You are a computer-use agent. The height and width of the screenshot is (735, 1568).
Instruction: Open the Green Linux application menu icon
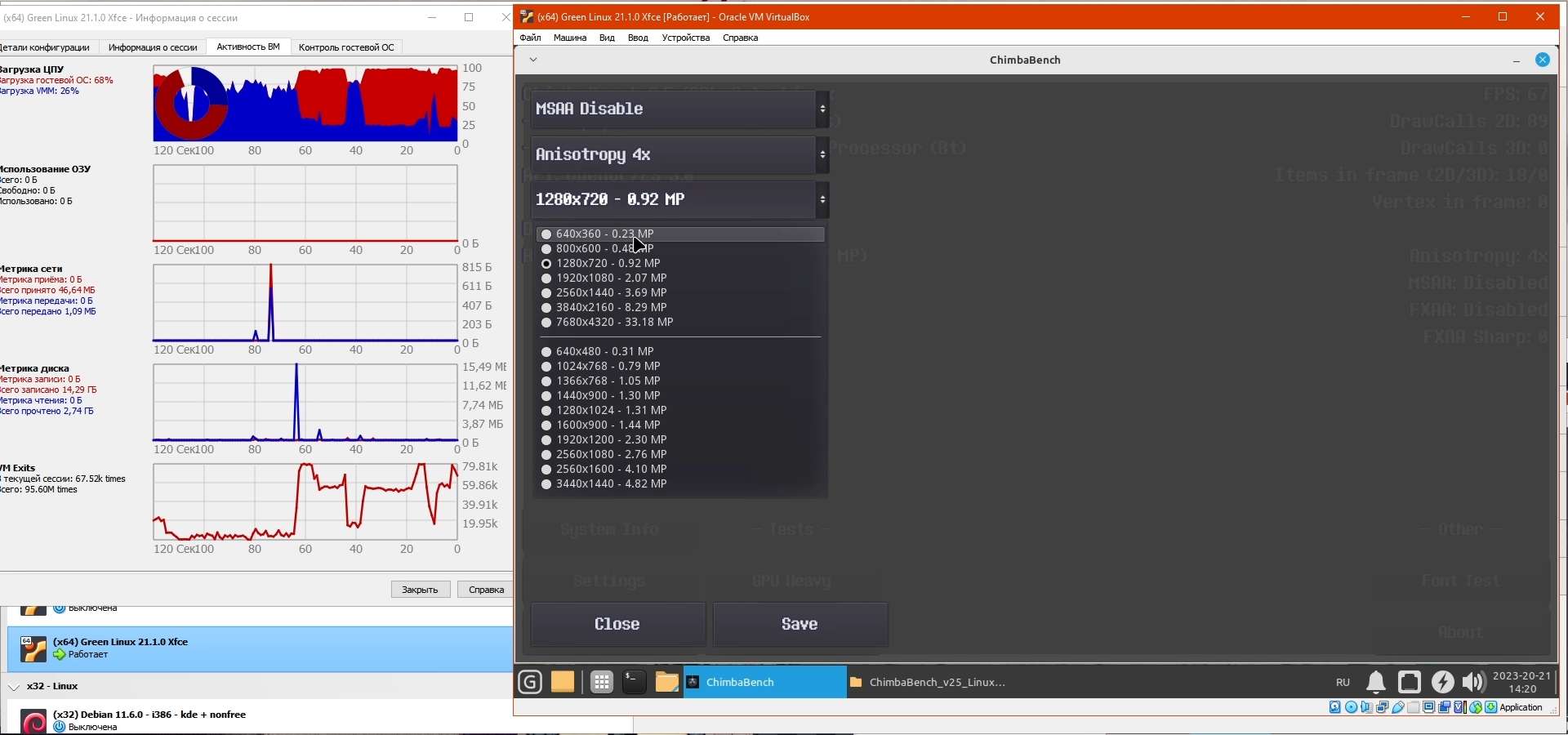tap(530, 682)
